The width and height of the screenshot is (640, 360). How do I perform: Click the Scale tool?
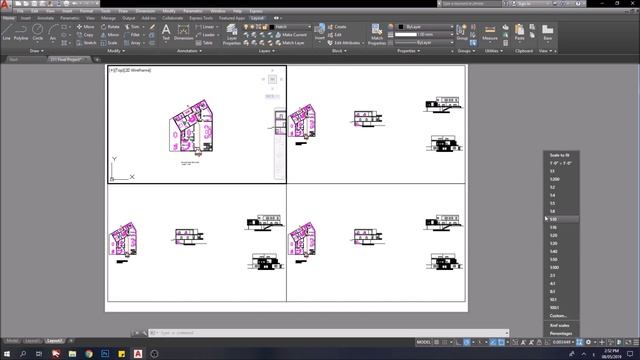(109, 42)
